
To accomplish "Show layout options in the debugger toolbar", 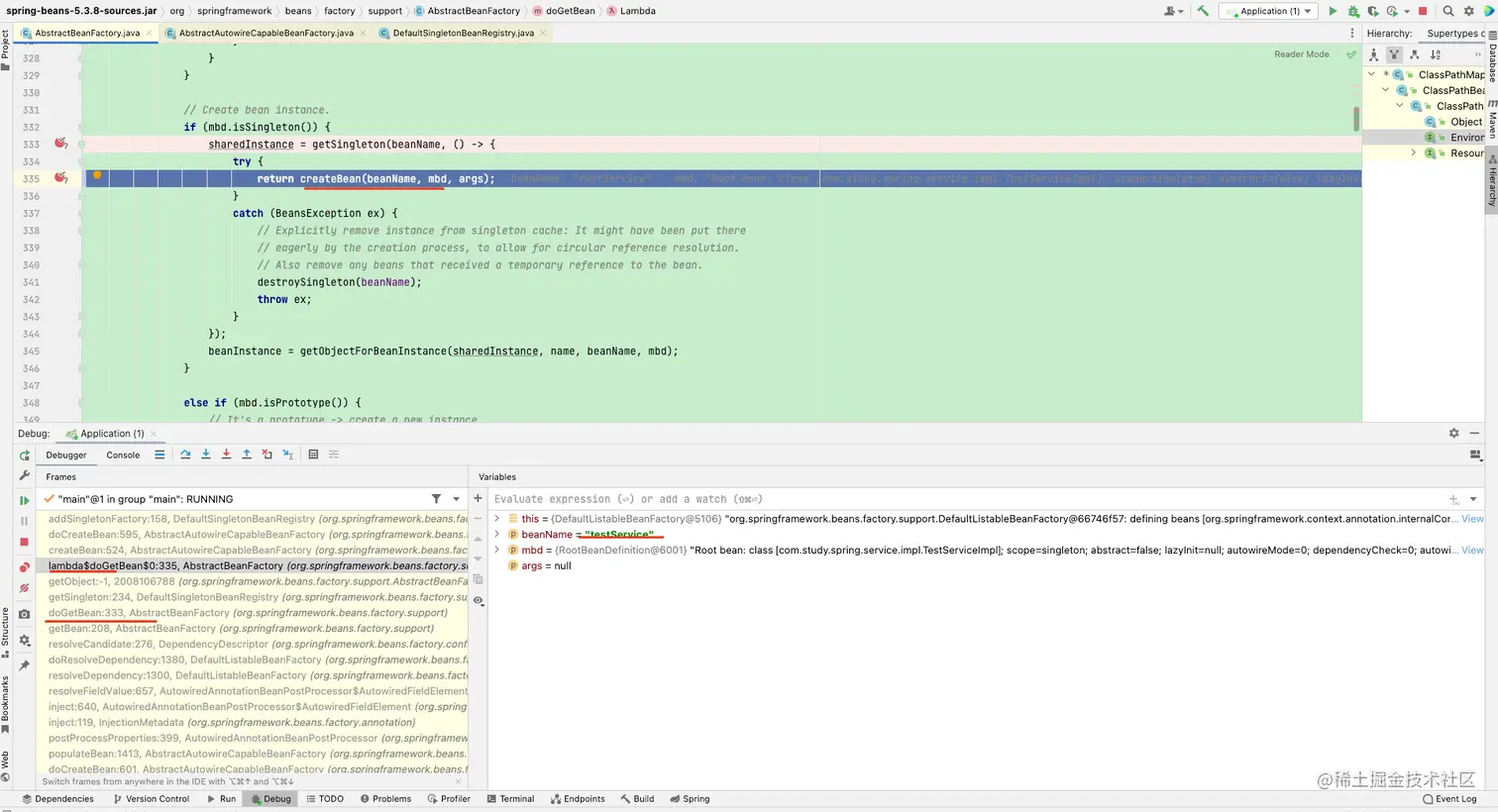I will point(1475,455).
